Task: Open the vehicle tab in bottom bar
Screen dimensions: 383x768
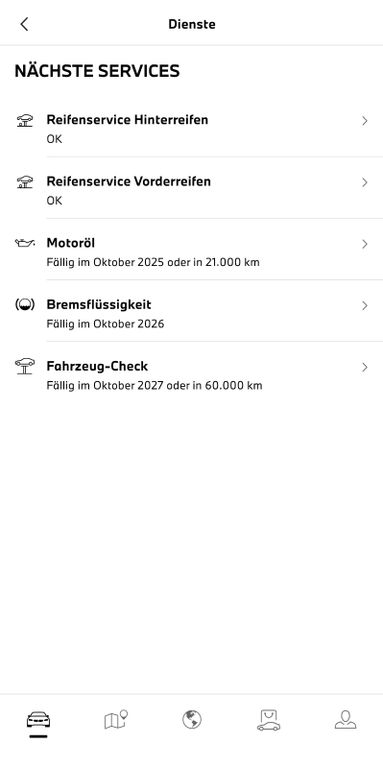Action: 38,720
